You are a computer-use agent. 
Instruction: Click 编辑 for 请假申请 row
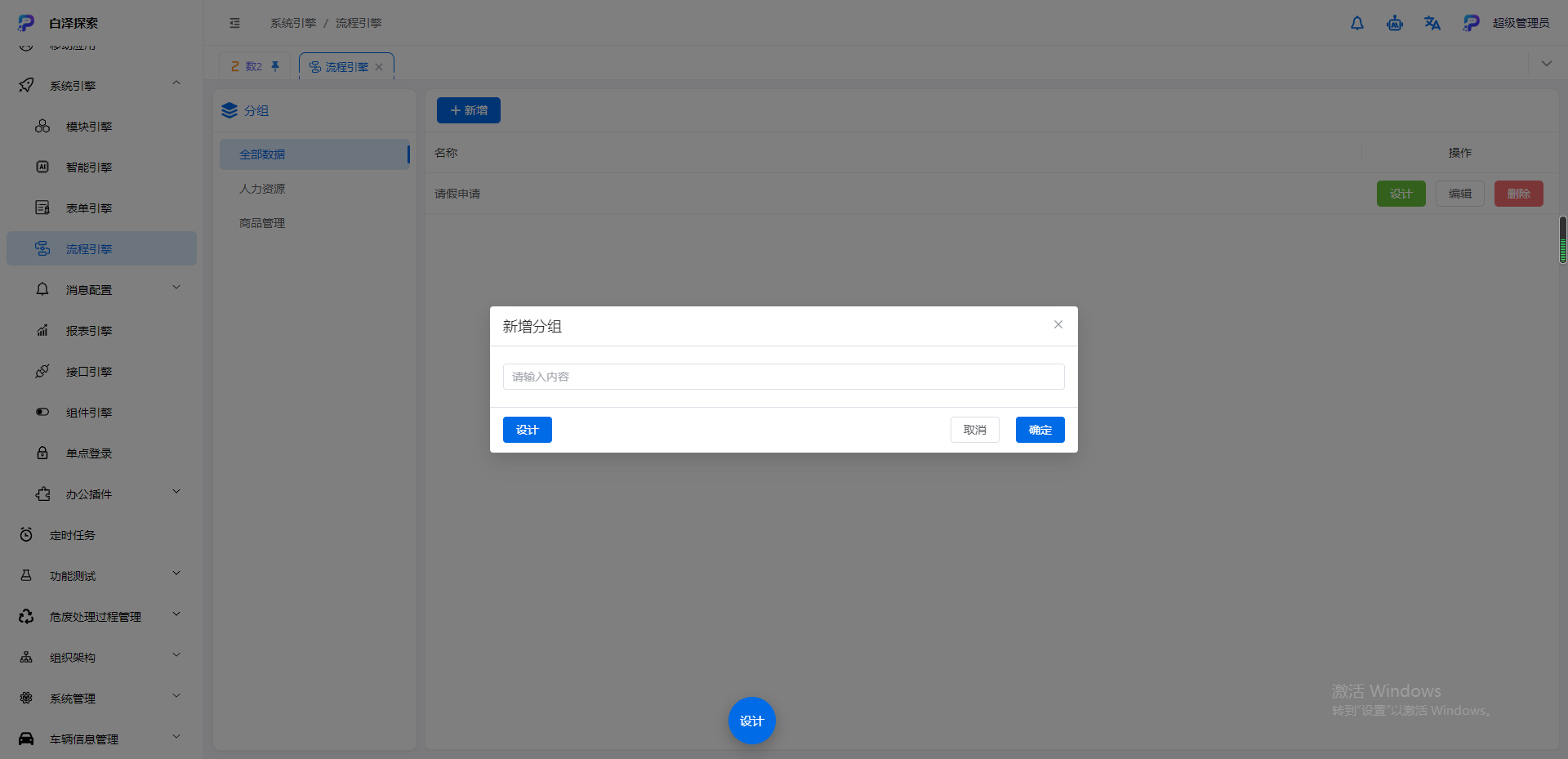[x=1460, y=194]
